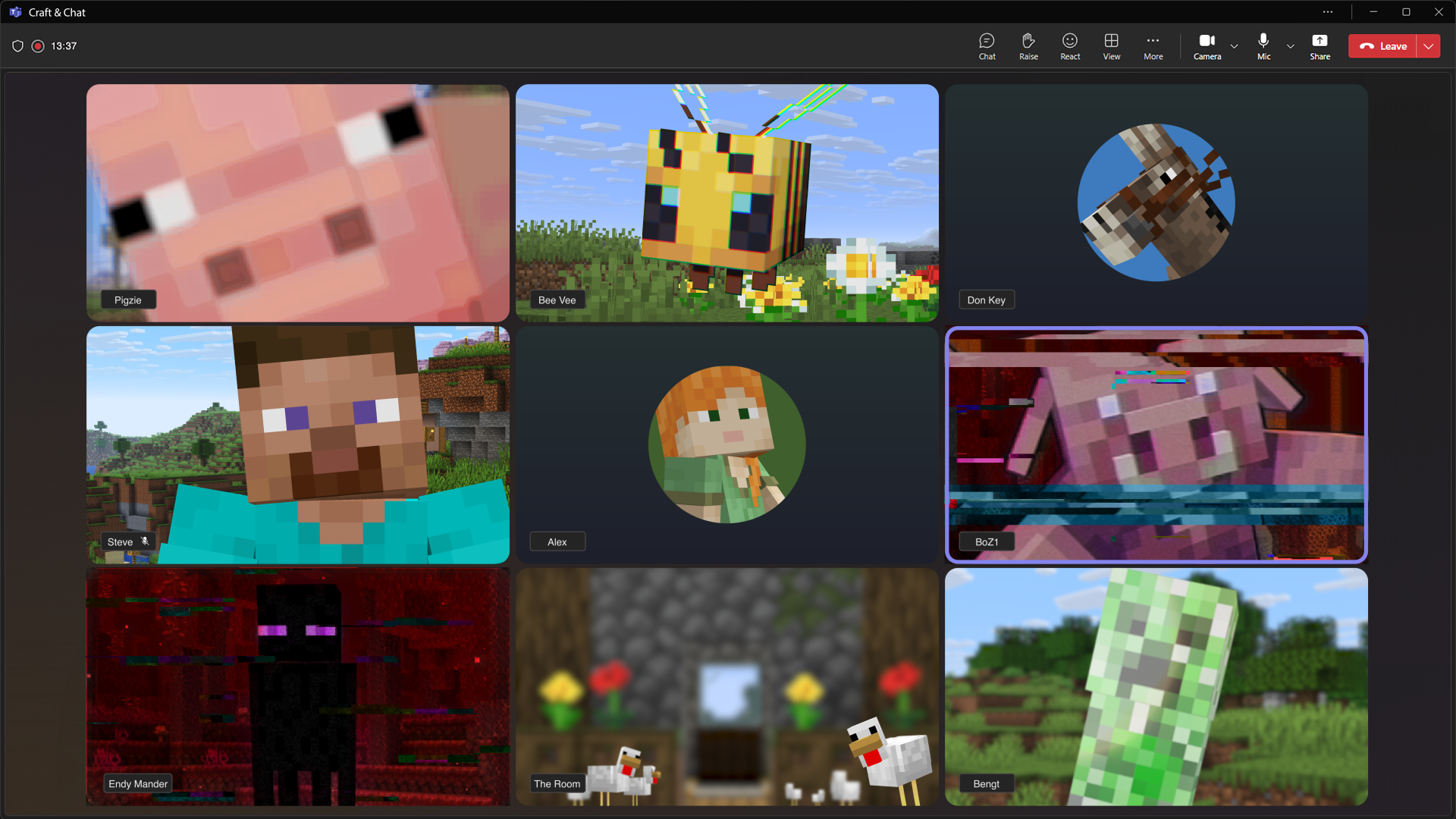Select the BoZ1 active speaker tile
The height and width of the screenshot is (819, 1456).
coord(1156,445)
